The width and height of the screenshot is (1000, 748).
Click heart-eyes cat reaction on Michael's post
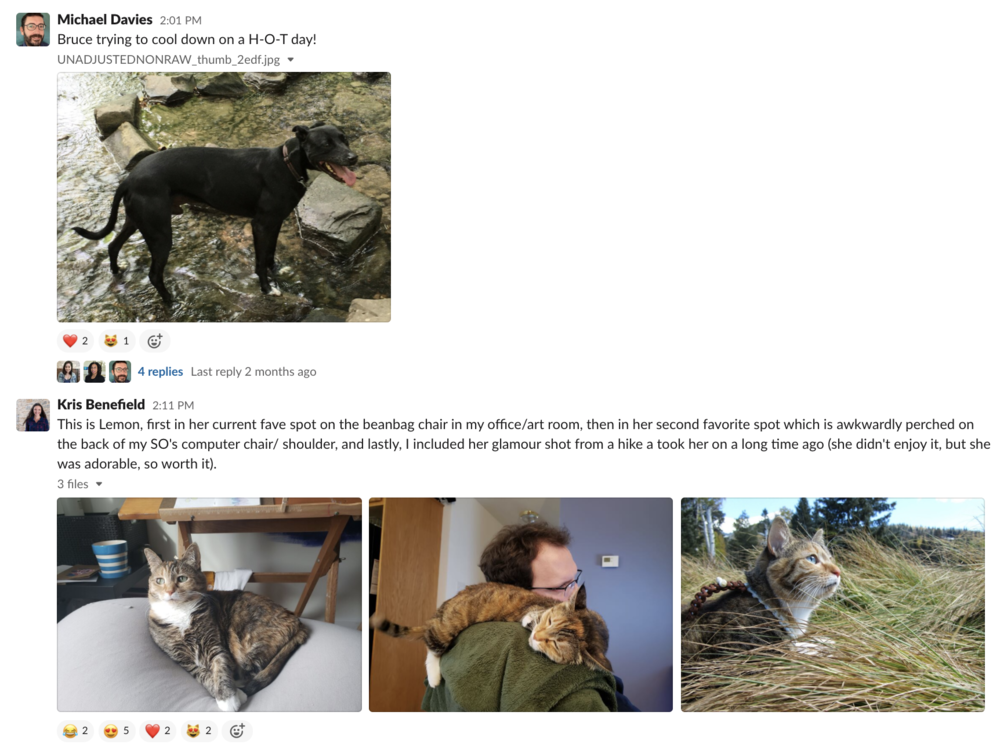[117, 341]
